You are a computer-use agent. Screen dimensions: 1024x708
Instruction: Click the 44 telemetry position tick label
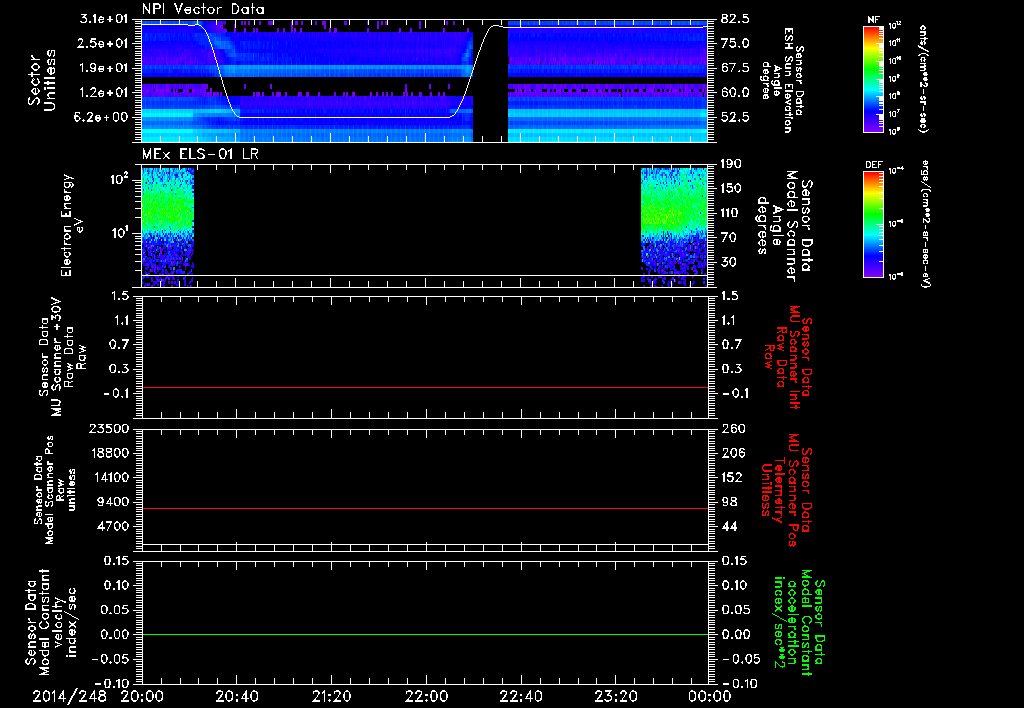[x=729, y=526]
